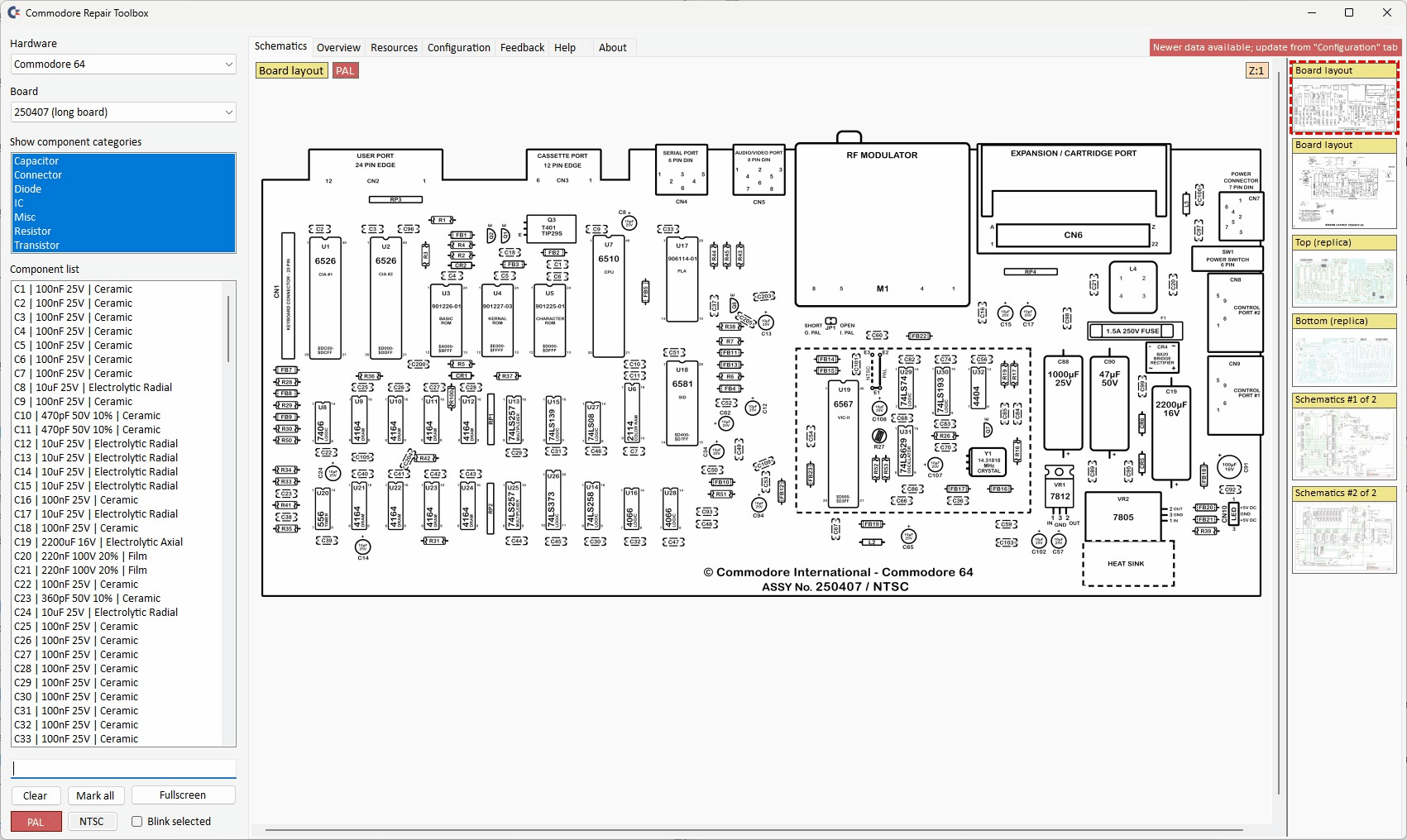Image resolution: width=1407 pixels, height=840 pixels.
Task: Click the PLA chip U17
Action: pos(682,279)
